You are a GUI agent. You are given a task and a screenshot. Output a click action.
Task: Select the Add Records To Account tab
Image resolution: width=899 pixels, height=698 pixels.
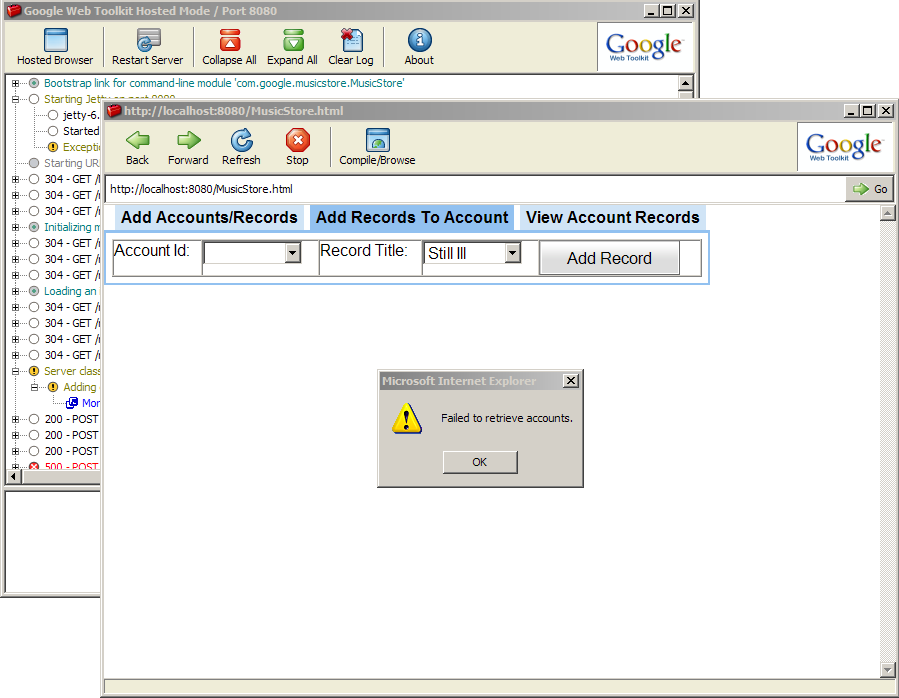412,217
